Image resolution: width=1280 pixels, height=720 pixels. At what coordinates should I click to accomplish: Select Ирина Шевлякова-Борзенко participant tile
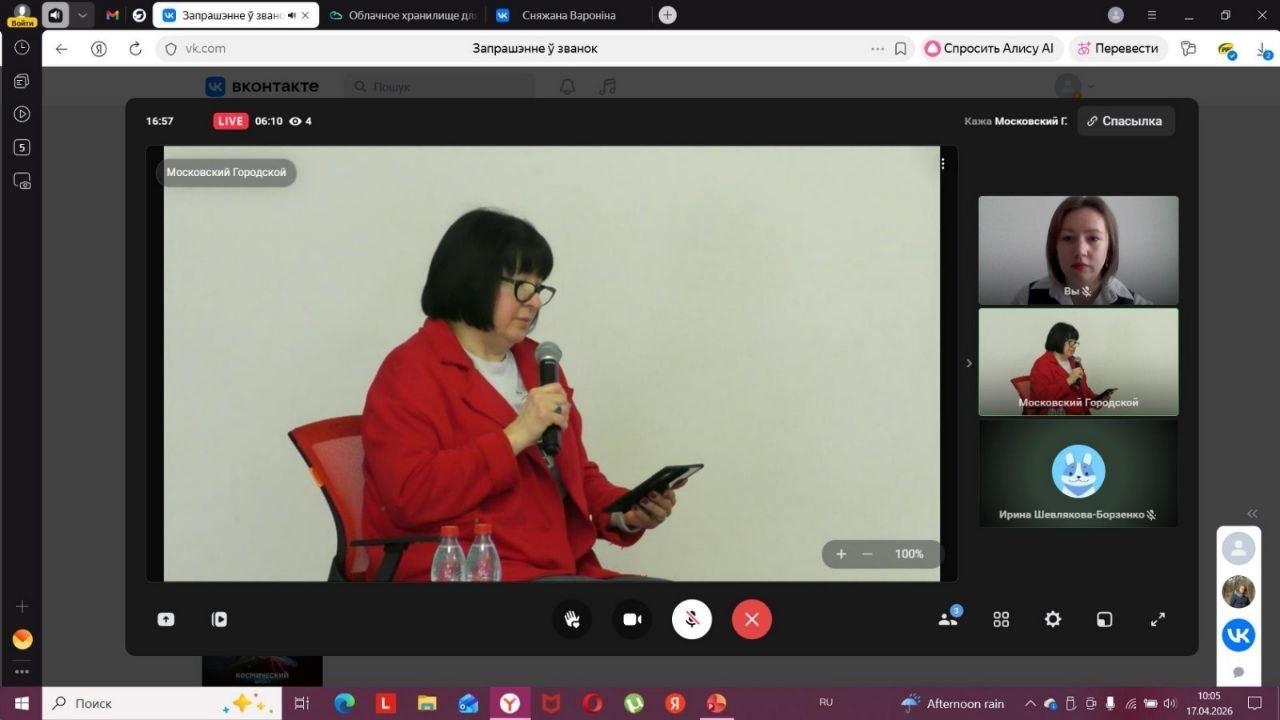tap(1078, 473)
